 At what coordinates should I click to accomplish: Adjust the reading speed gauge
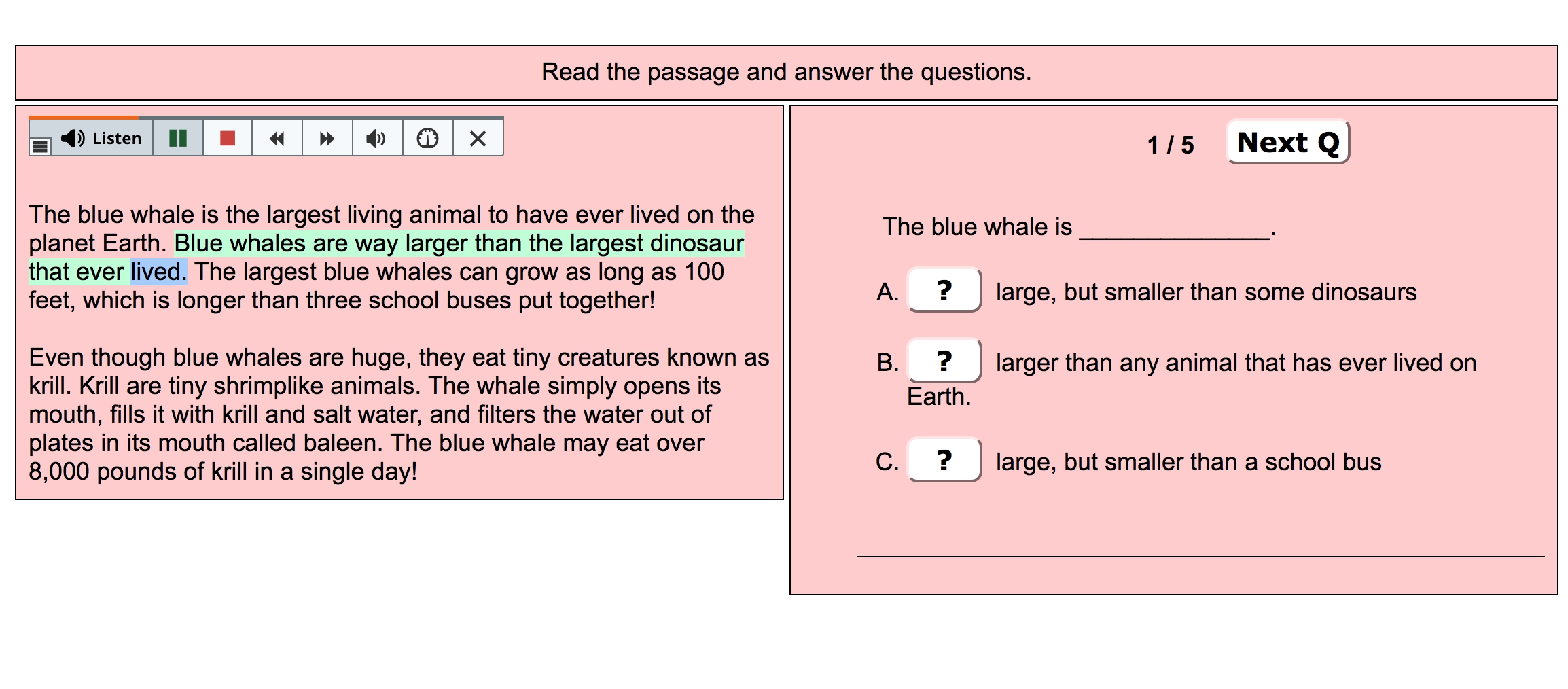427,138
